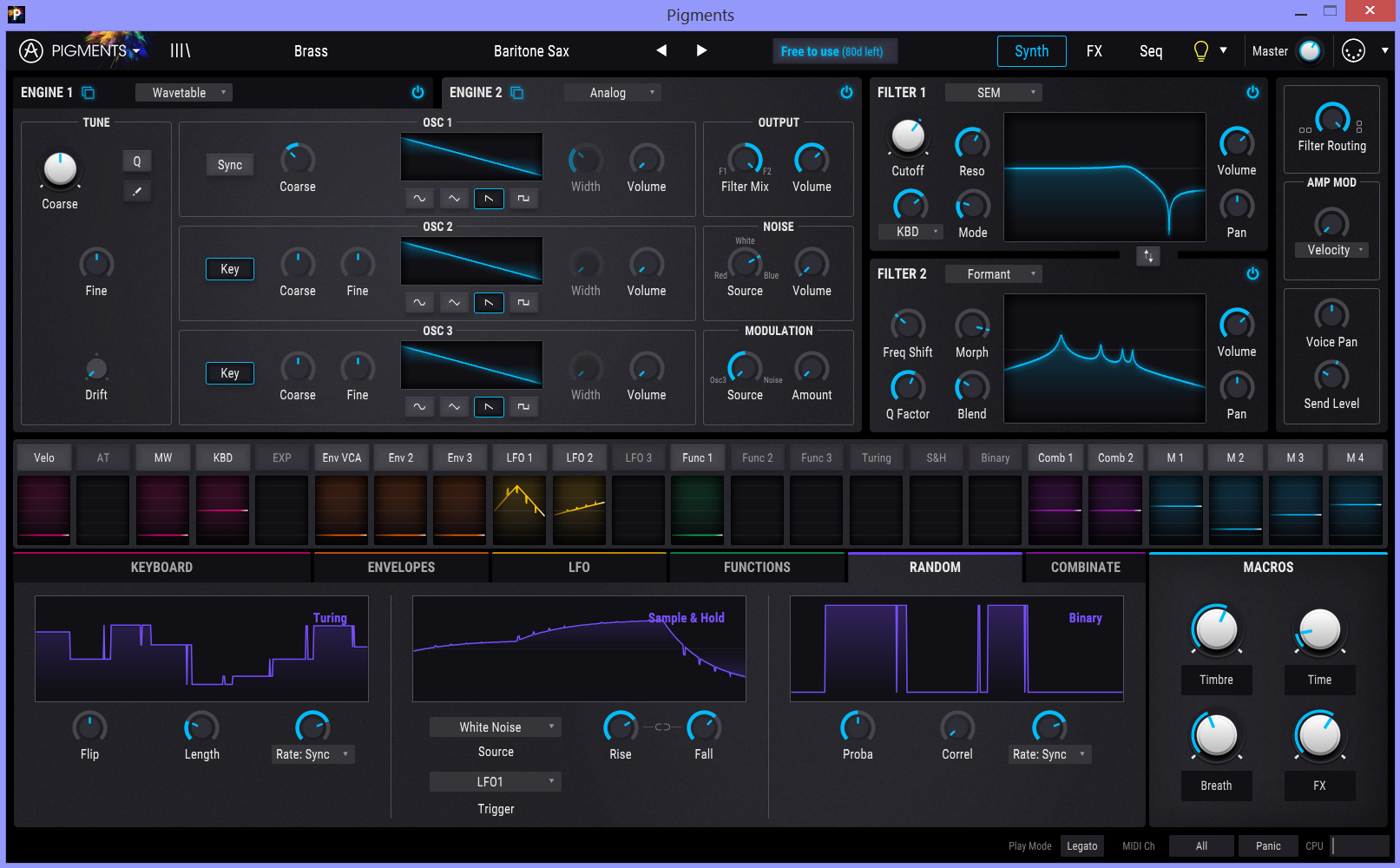This screenshot has height=868, width=1400.
Task: Toggle Filter 2 power button
Action: (x=1252, y=273)
